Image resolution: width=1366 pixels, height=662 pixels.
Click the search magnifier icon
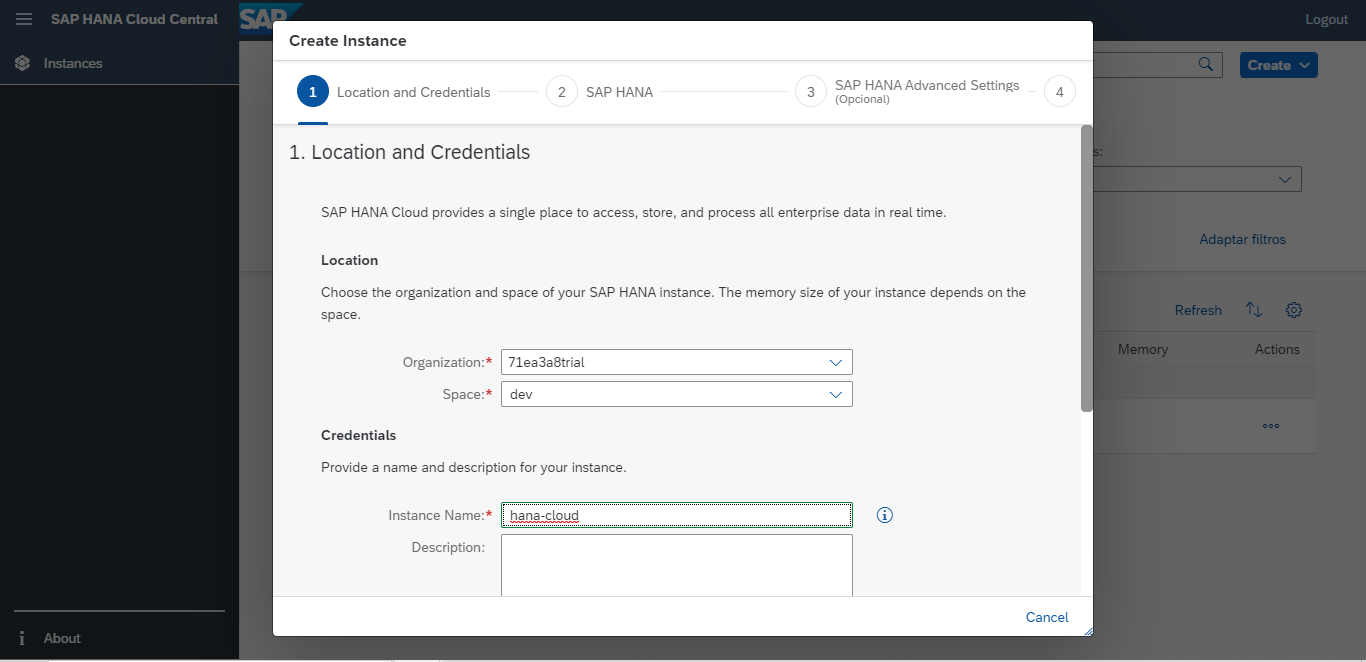(x=1205, y=64)
